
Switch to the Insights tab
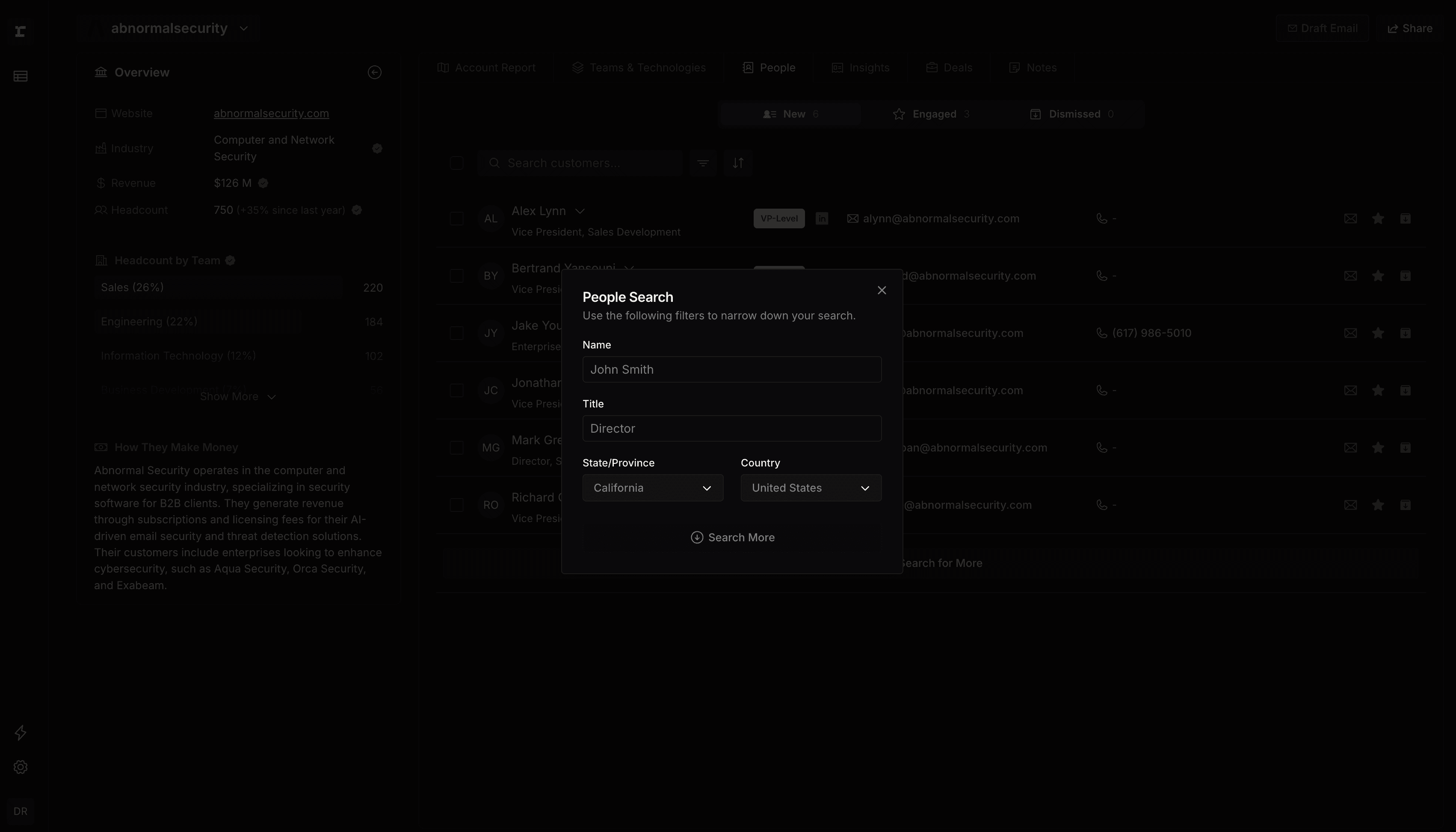pyautogui.click(x=860, y=68)
